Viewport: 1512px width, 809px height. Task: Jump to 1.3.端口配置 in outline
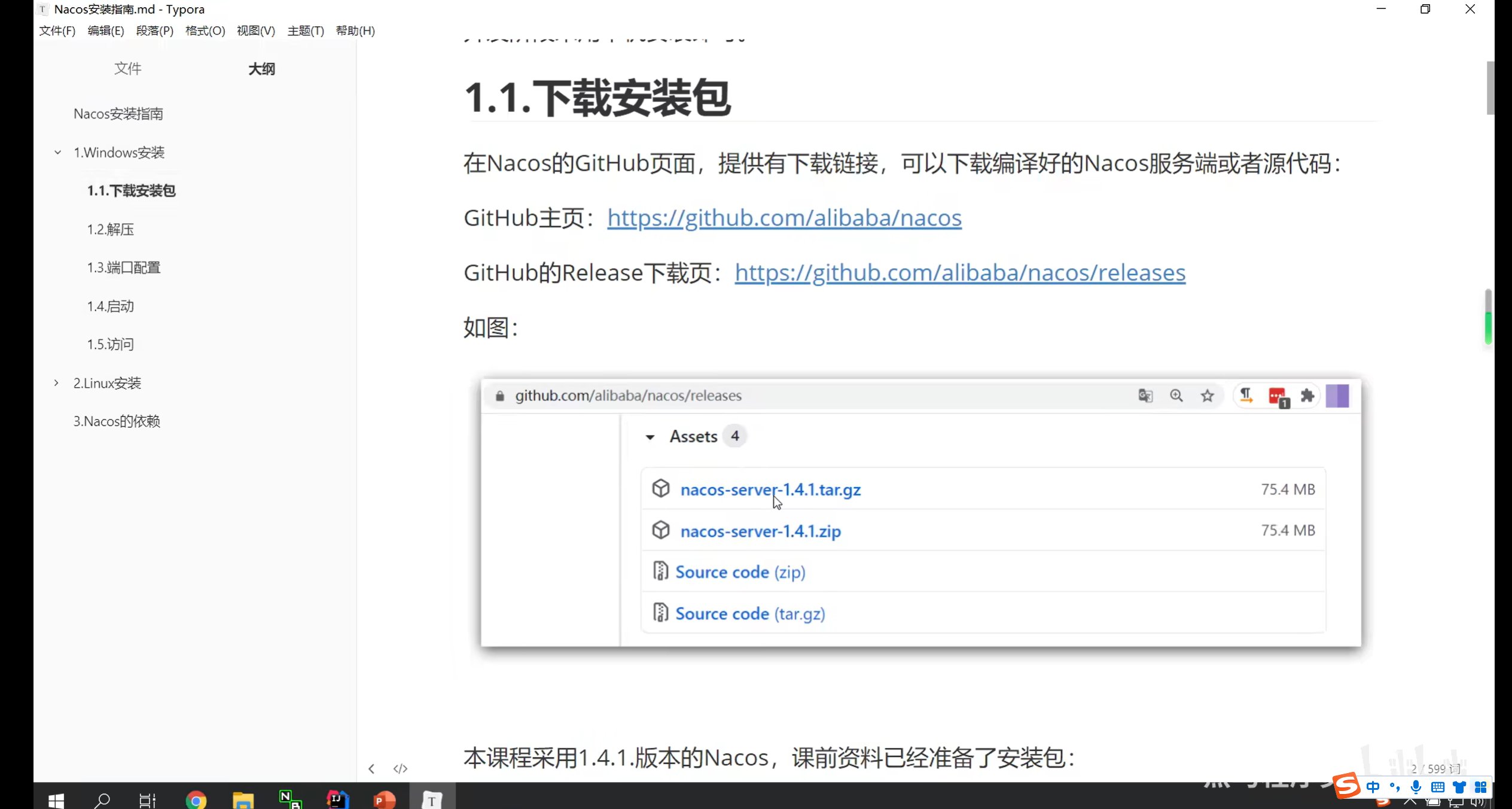point(124,267)
